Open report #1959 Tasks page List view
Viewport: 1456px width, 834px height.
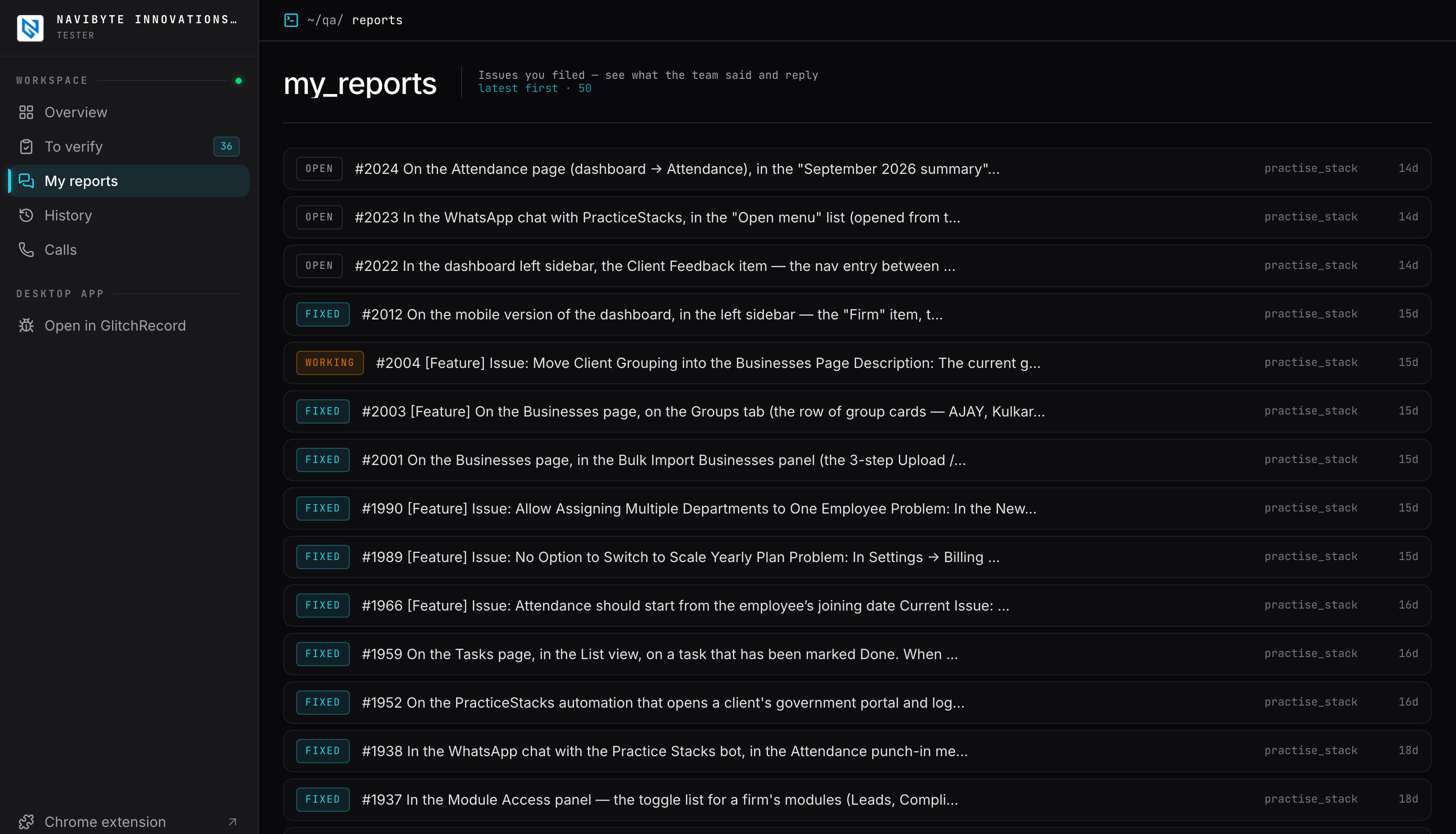pyautogui.click(x=857, y=654)
